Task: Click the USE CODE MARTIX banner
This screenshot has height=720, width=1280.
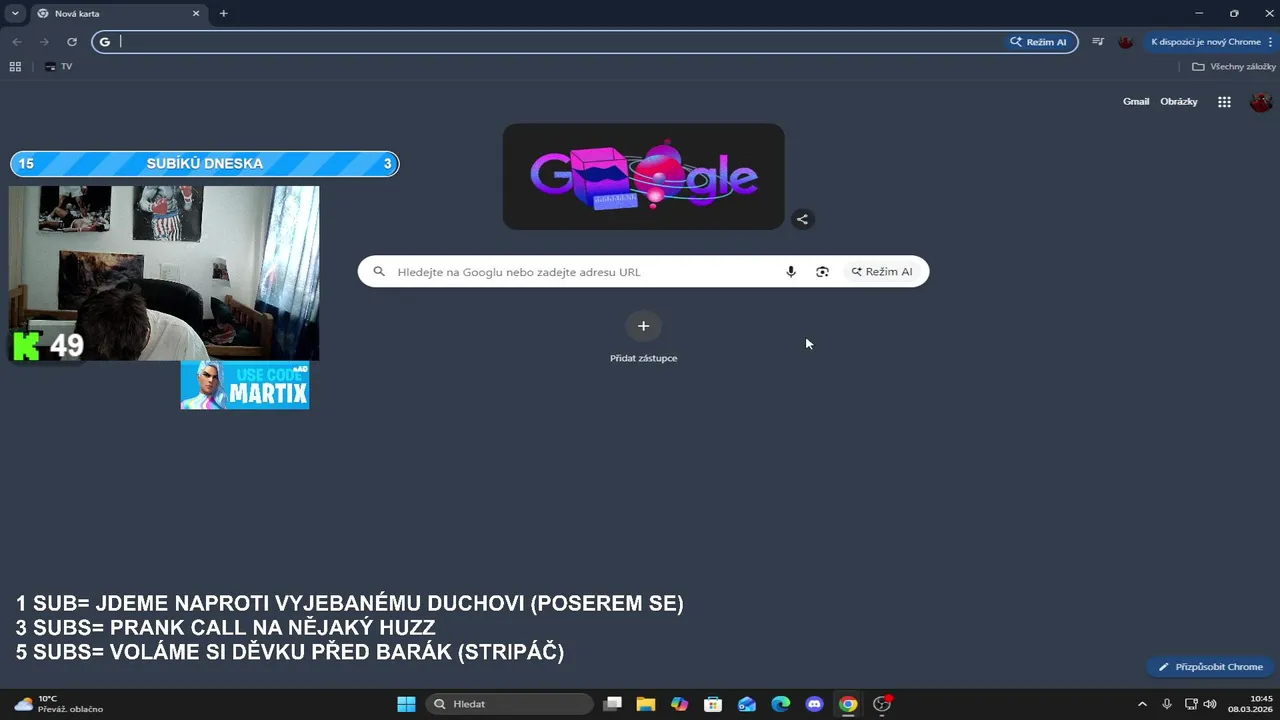Action: coord(245,385)
